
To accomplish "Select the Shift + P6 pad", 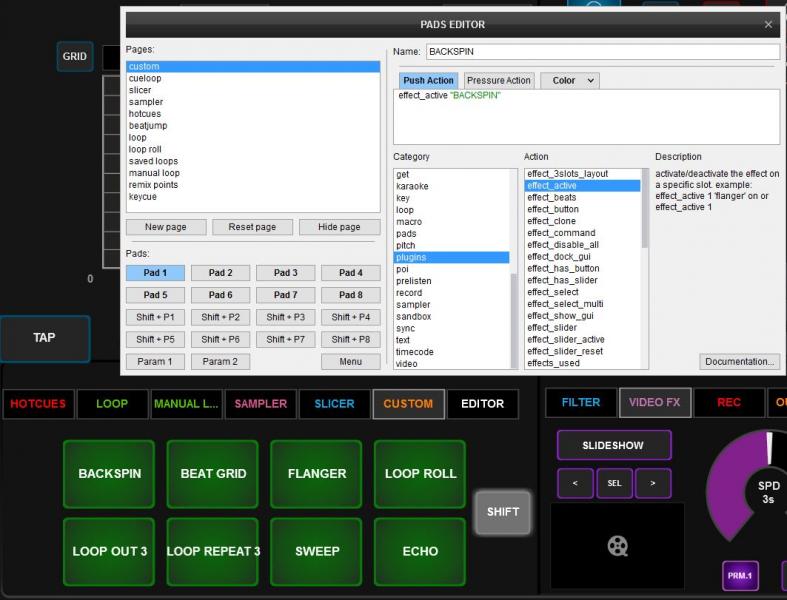I will pos(220,339).
